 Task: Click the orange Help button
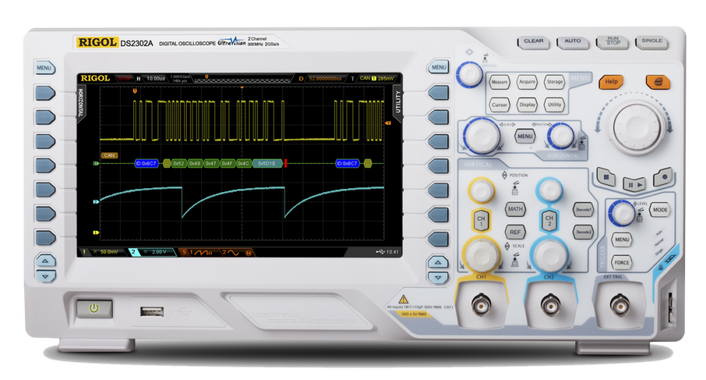[x=611, y=82]
